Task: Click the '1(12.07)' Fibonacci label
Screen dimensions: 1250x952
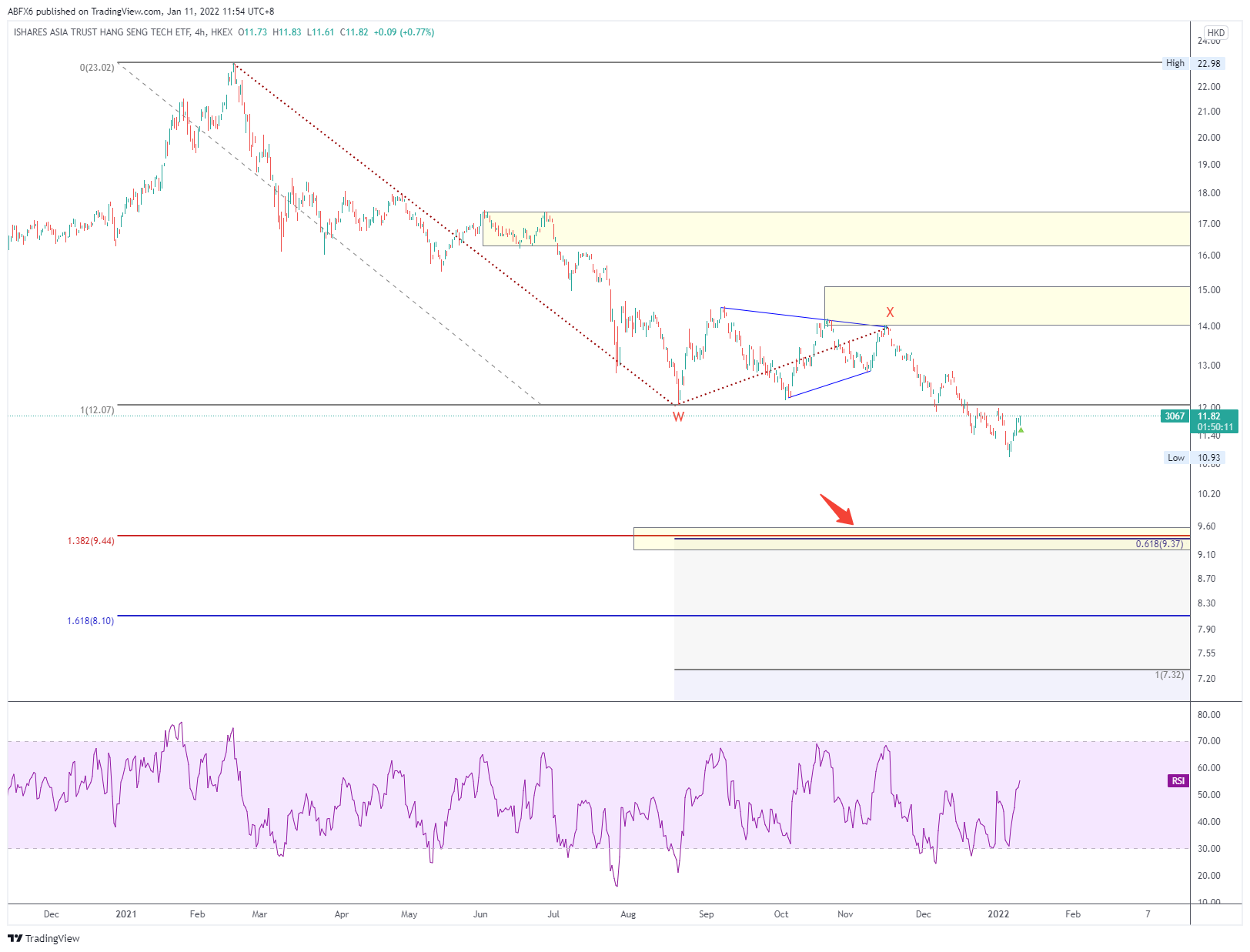Action: (97, 410)
